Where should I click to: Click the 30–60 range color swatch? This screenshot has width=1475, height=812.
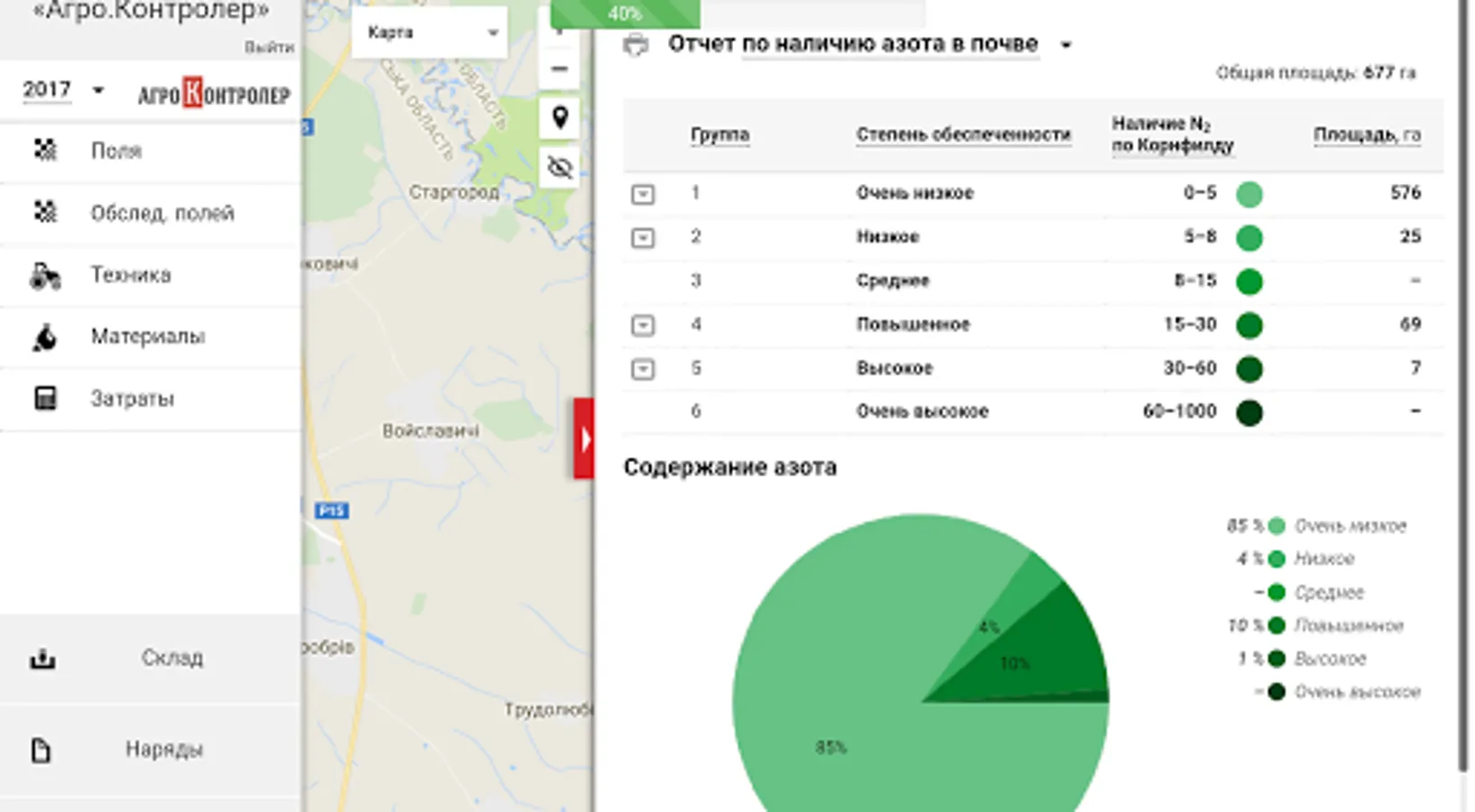coord(1249,369)
